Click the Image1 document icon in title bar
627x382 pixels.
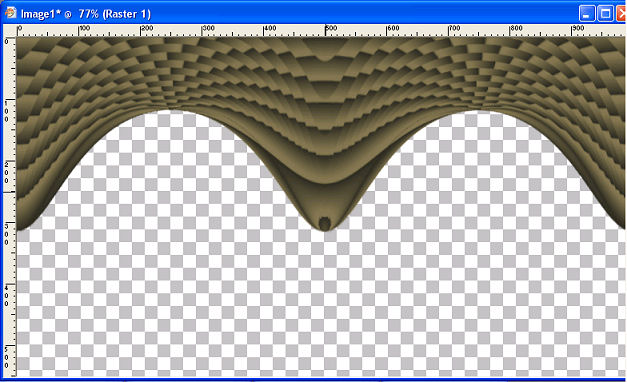click(10, 13)
